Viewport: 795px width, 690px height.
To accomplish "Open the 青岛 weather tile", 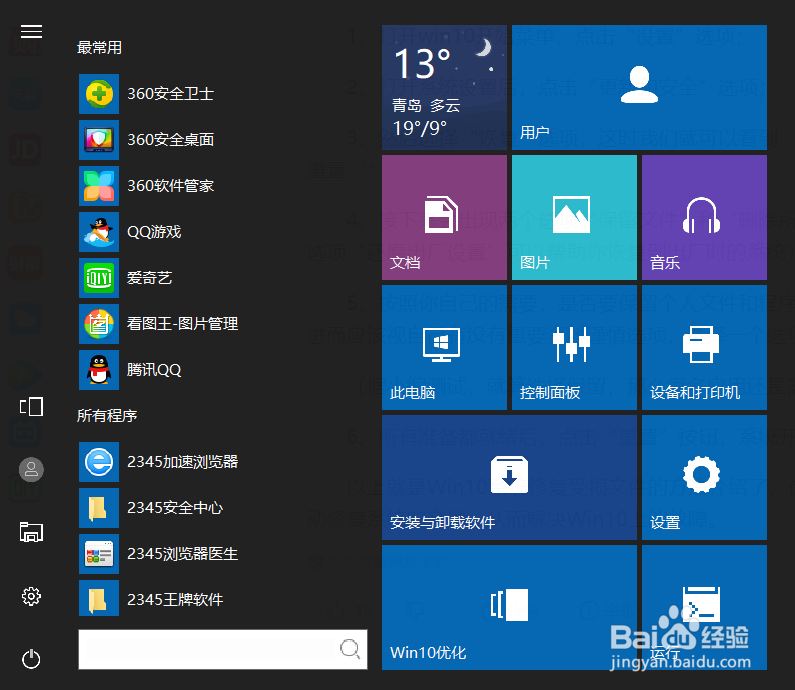I will click(444, 87).
